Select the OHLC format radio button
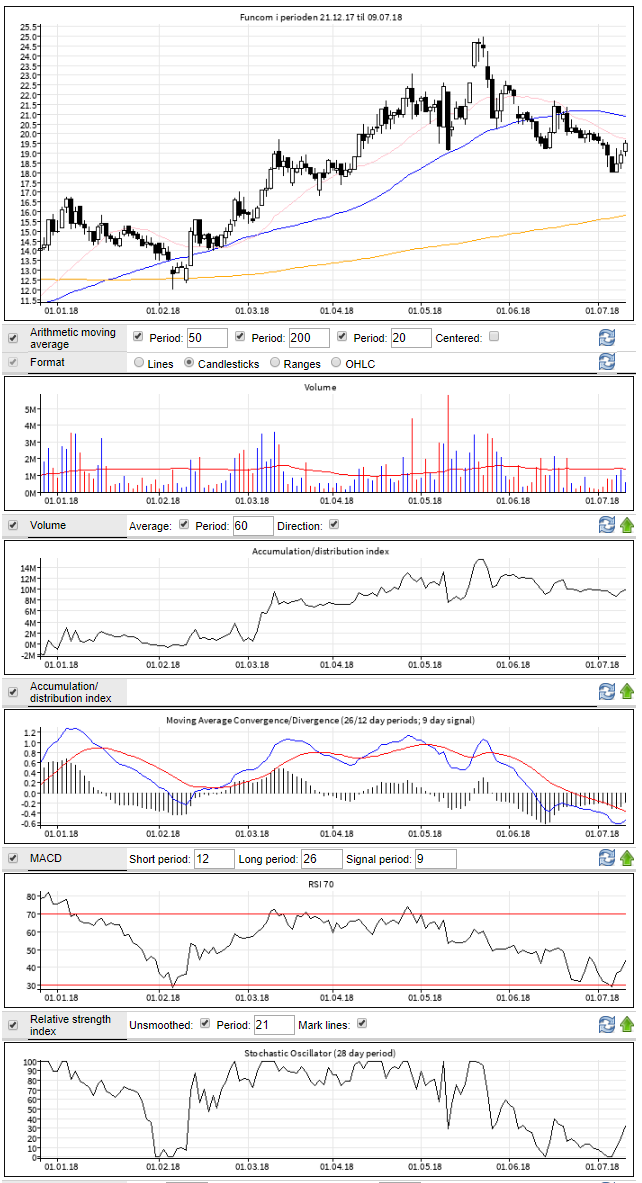 point(336,363)
